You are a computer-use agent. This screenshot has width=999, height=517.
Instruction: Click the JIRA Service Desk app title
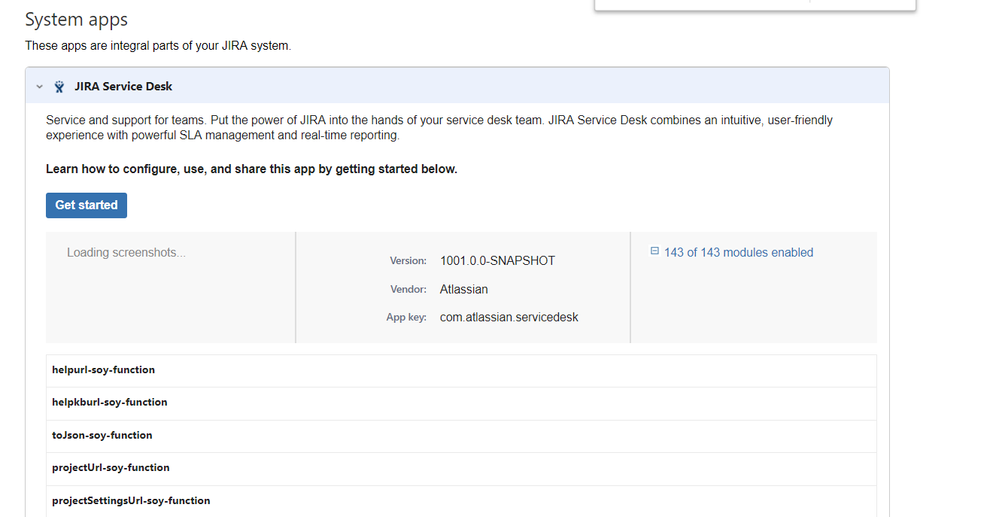(x=123, y=87)
